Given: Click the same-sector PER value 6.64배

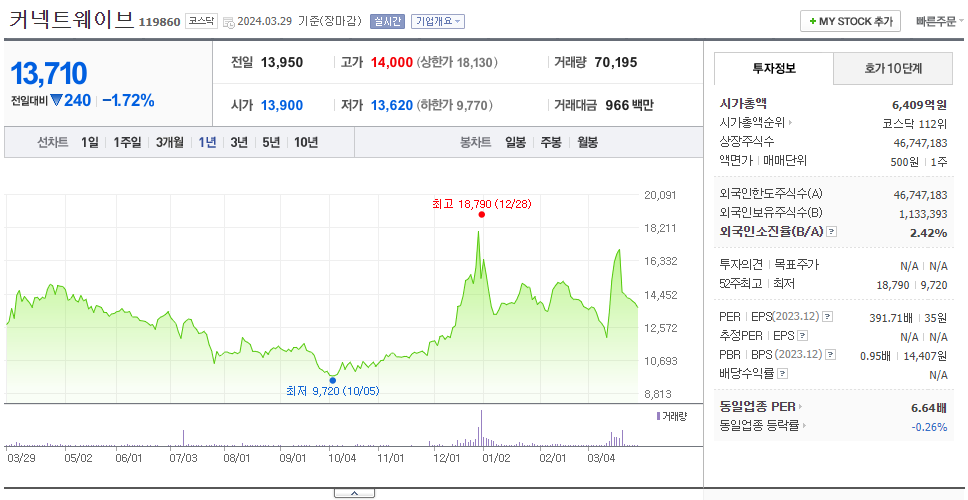Looking at the screenshot, I should coord(929,408).
